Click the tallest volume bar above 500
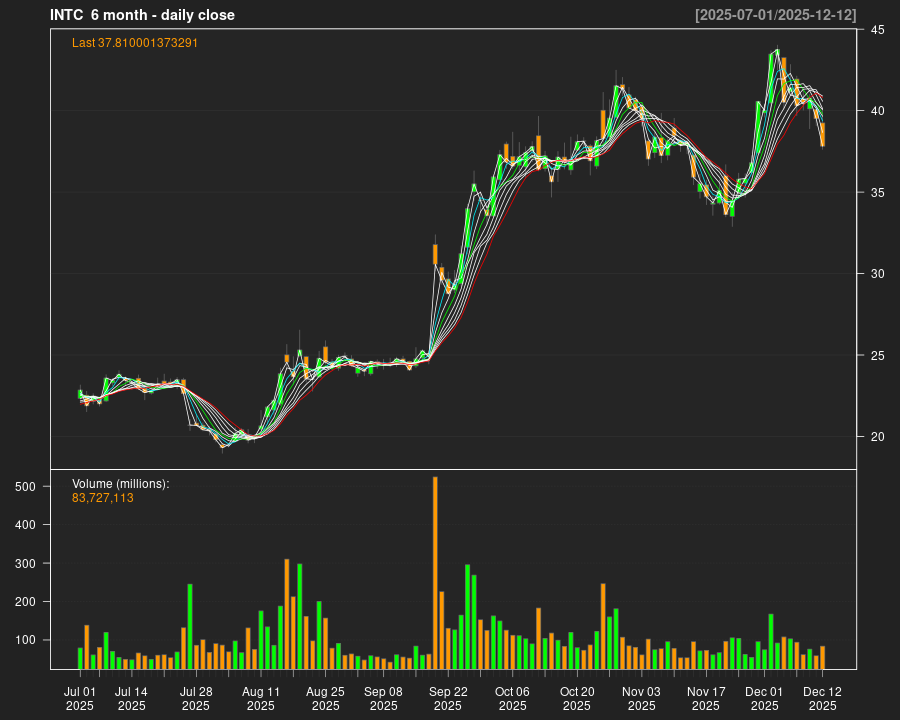Viewport: 900px width, 720px height. [x=435, y=572]
